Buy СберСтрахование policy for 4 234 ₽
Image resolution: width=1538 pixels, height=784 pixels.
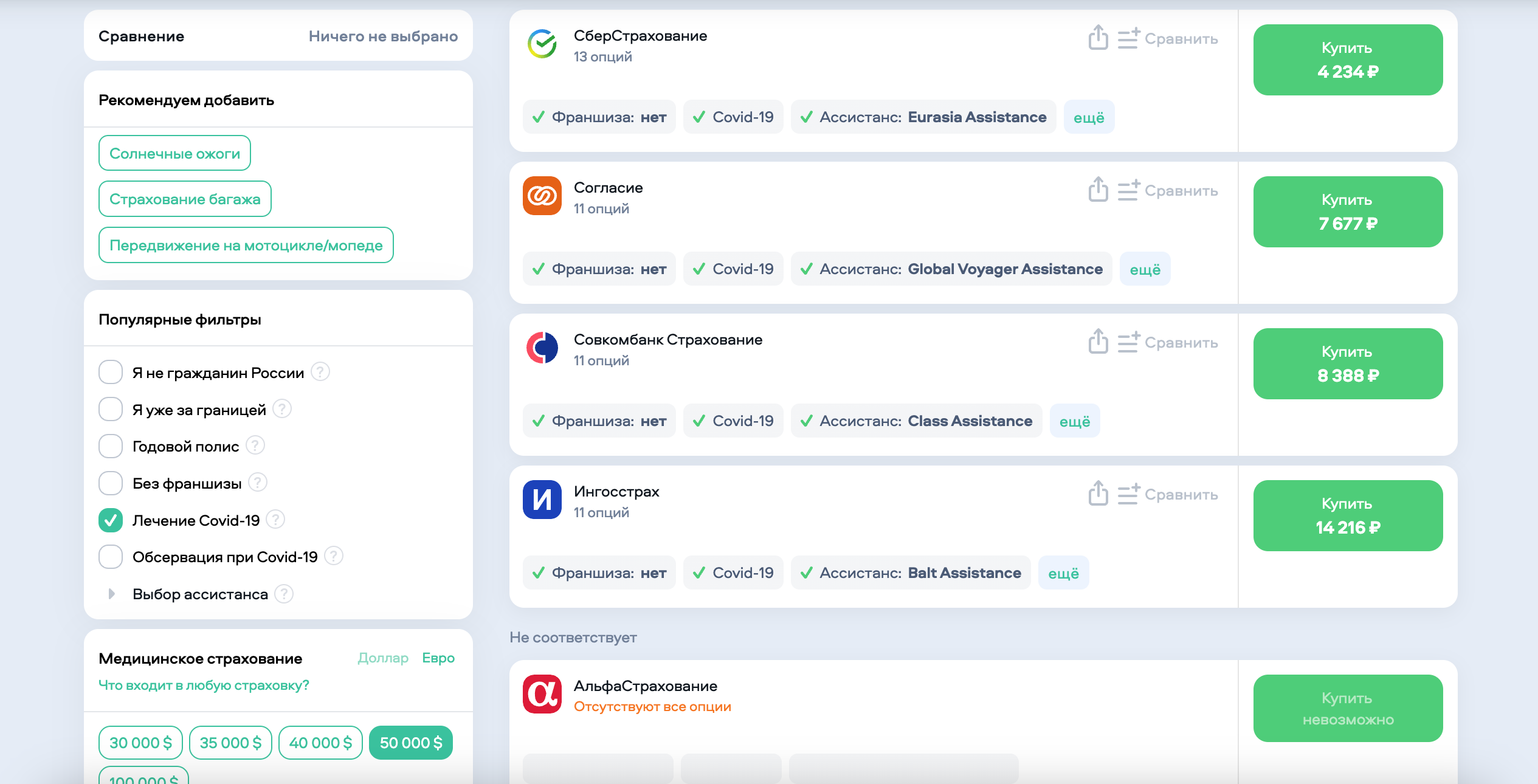coord(1347,60)
